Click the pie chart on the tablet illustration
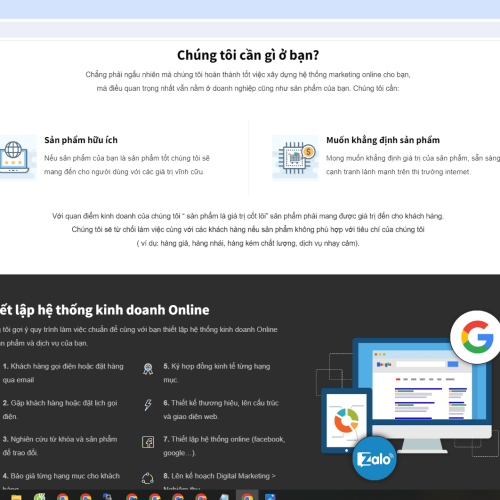This screenshot has height=500, width=500. 347,420
